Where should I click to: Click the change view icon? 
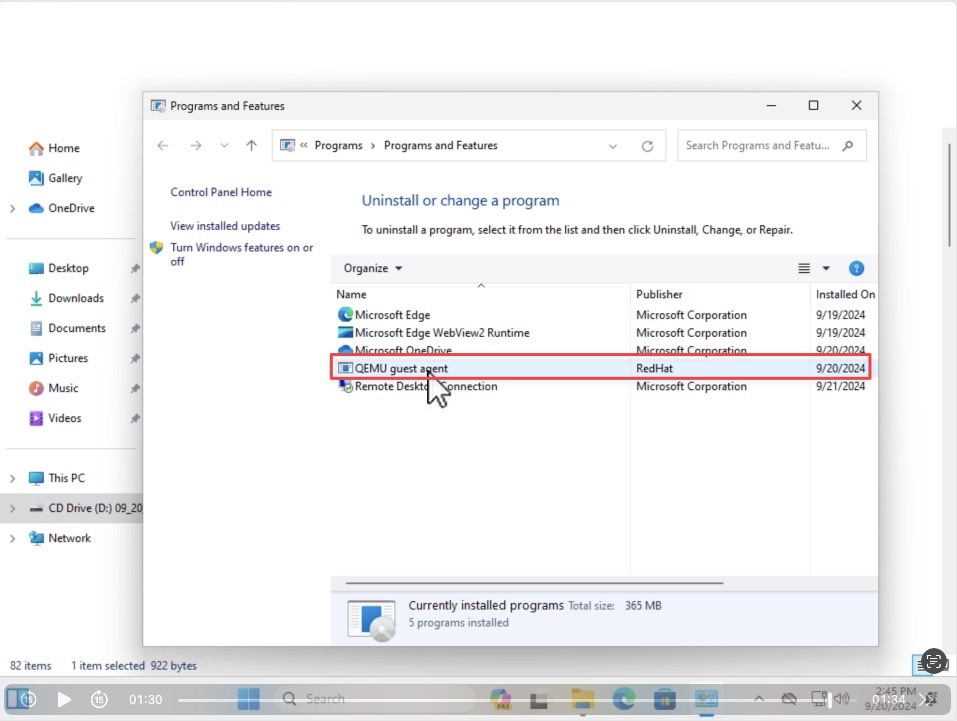804,268
